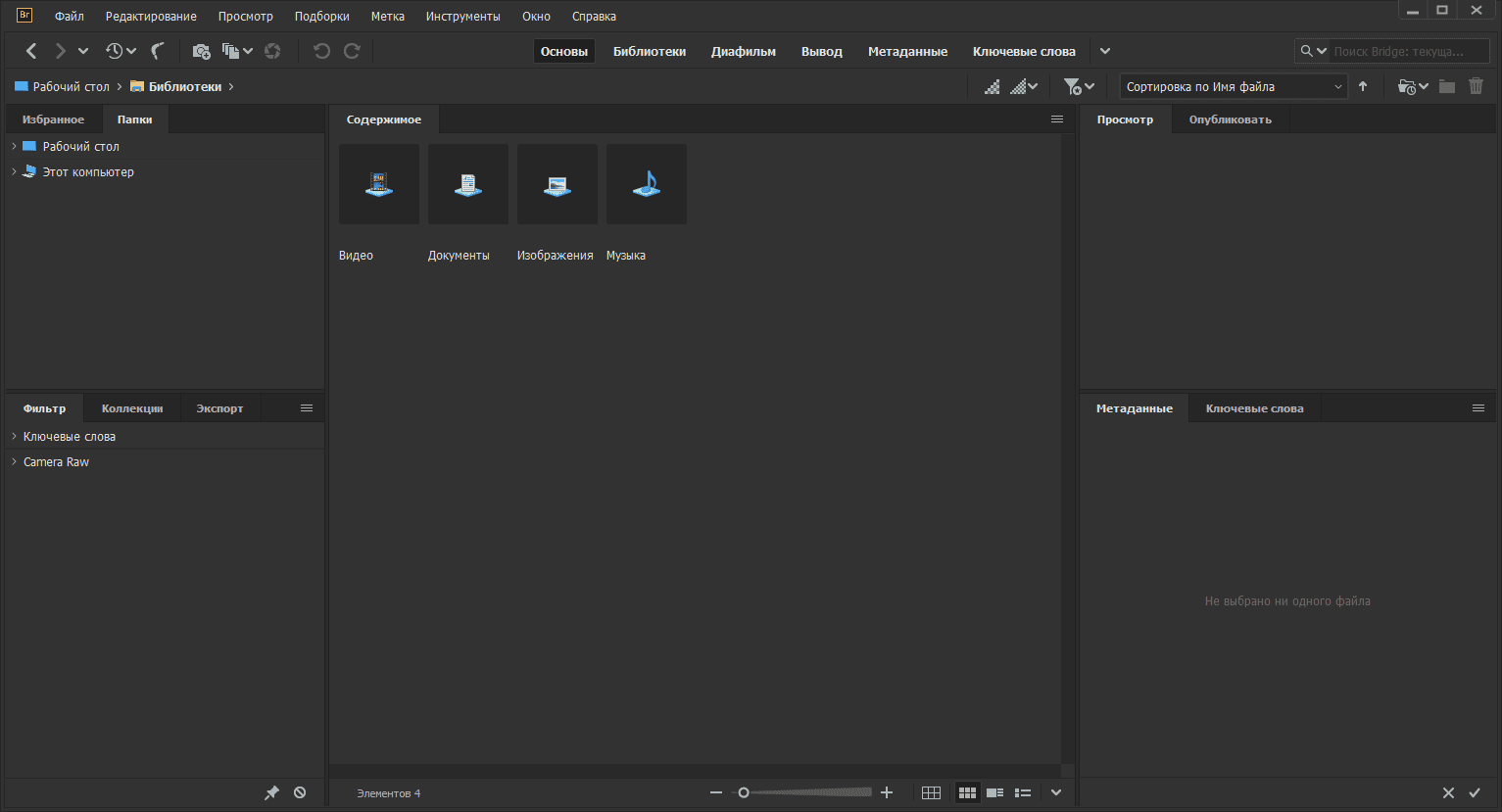Open the Sort by filename dropdown
The image size is (1502, 812).
pos(1234,87)
